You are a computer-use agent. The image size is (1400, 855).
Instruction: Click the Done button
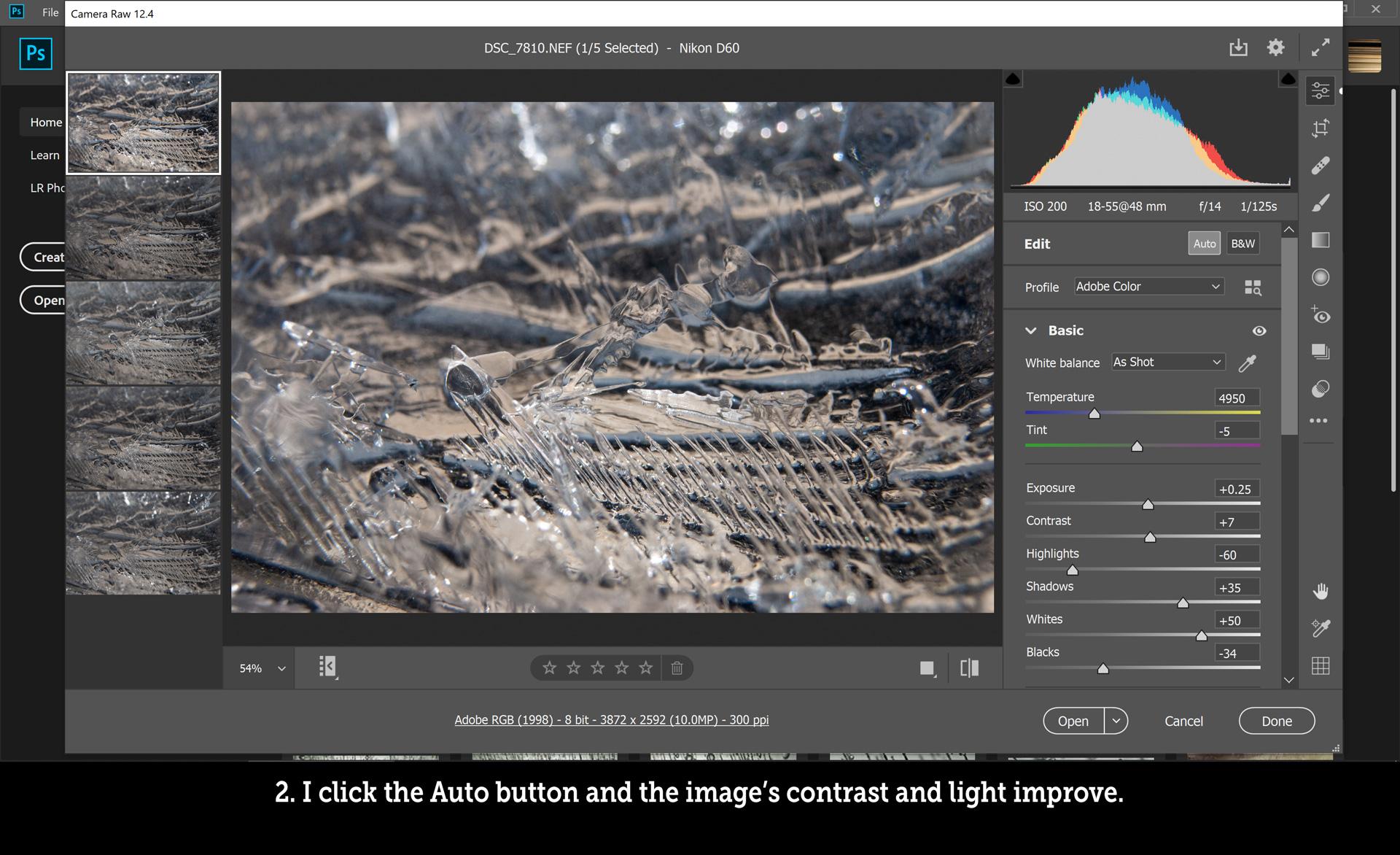(1277, 721)
